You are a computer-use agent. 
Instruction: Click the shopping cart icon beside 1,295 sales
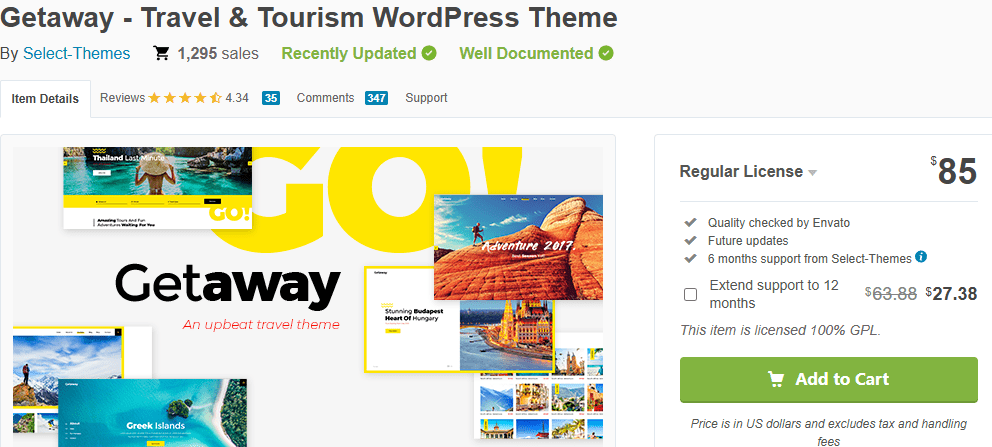[161, 54]
